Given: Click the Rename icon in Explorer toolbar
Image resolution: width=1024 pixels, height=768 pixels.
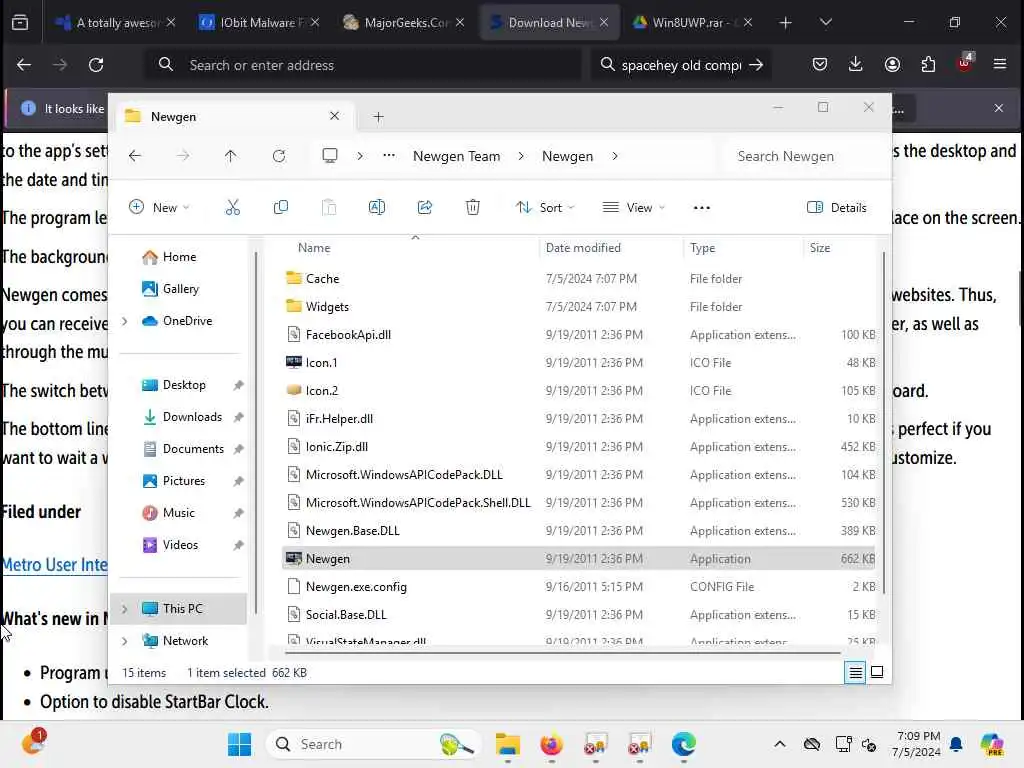Looking at the screenshot, I should click(377, 208).
